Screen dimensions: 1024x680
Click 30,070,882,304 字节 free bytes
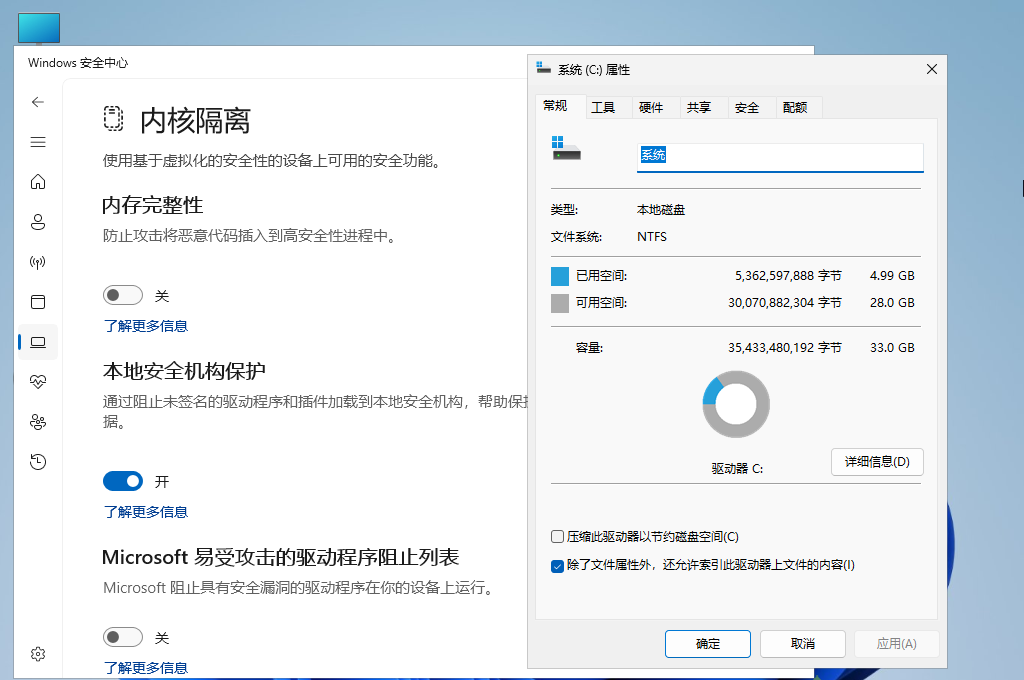coord(785,302)
